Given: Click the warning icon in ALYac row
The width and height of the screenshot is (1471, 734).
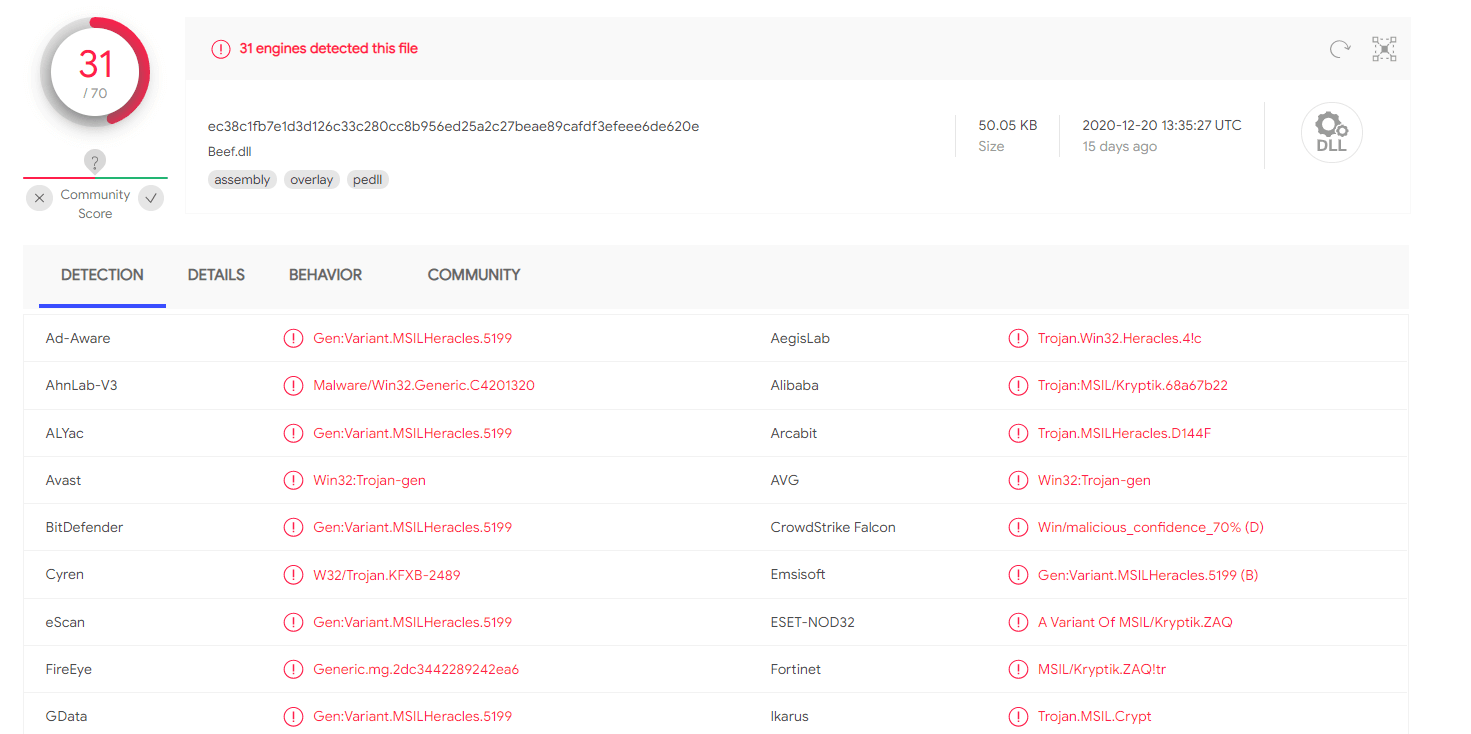Looking at the screenshot, I should [293, 433].
